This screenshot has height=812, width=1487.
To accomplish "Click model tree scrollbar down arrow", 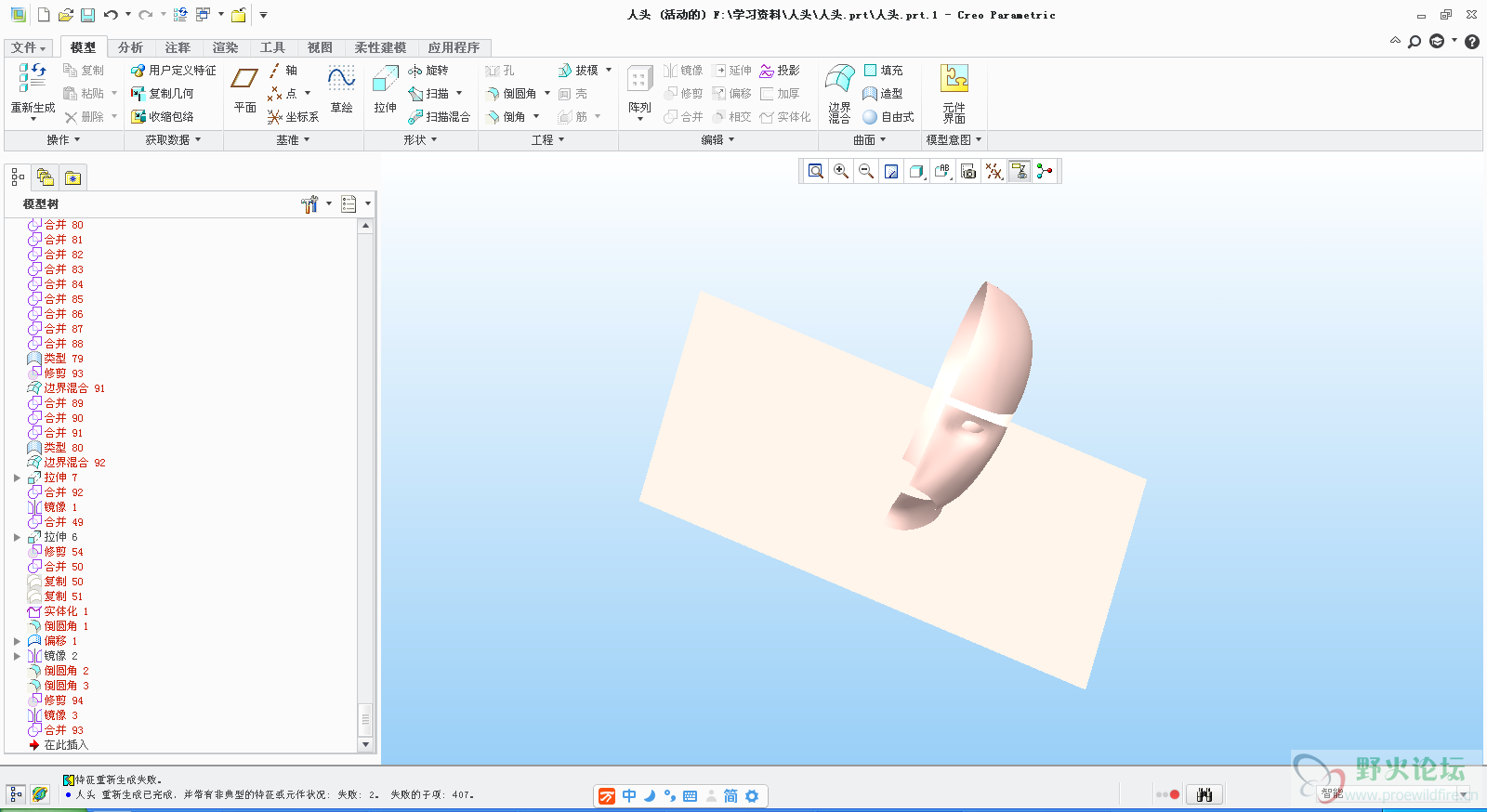I will click(365, 744).
